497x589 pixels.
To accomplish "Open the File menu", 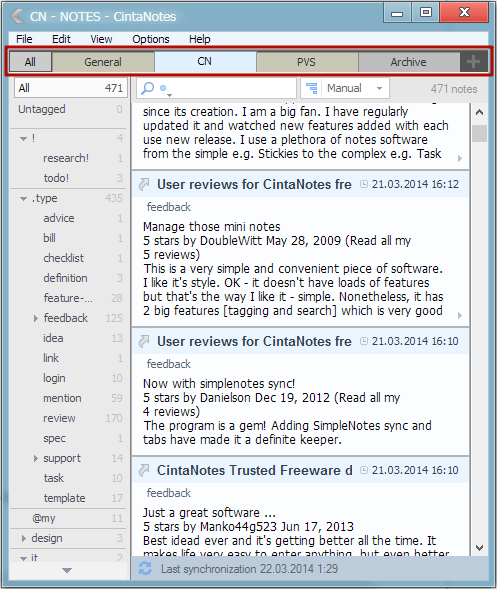I will (24, 39).
